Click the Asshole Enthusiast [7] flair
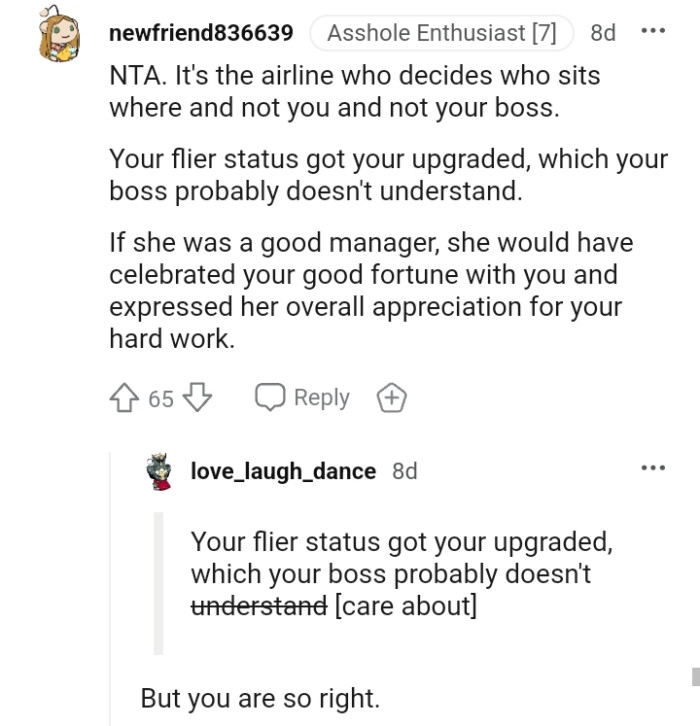 tap(441, 33)
